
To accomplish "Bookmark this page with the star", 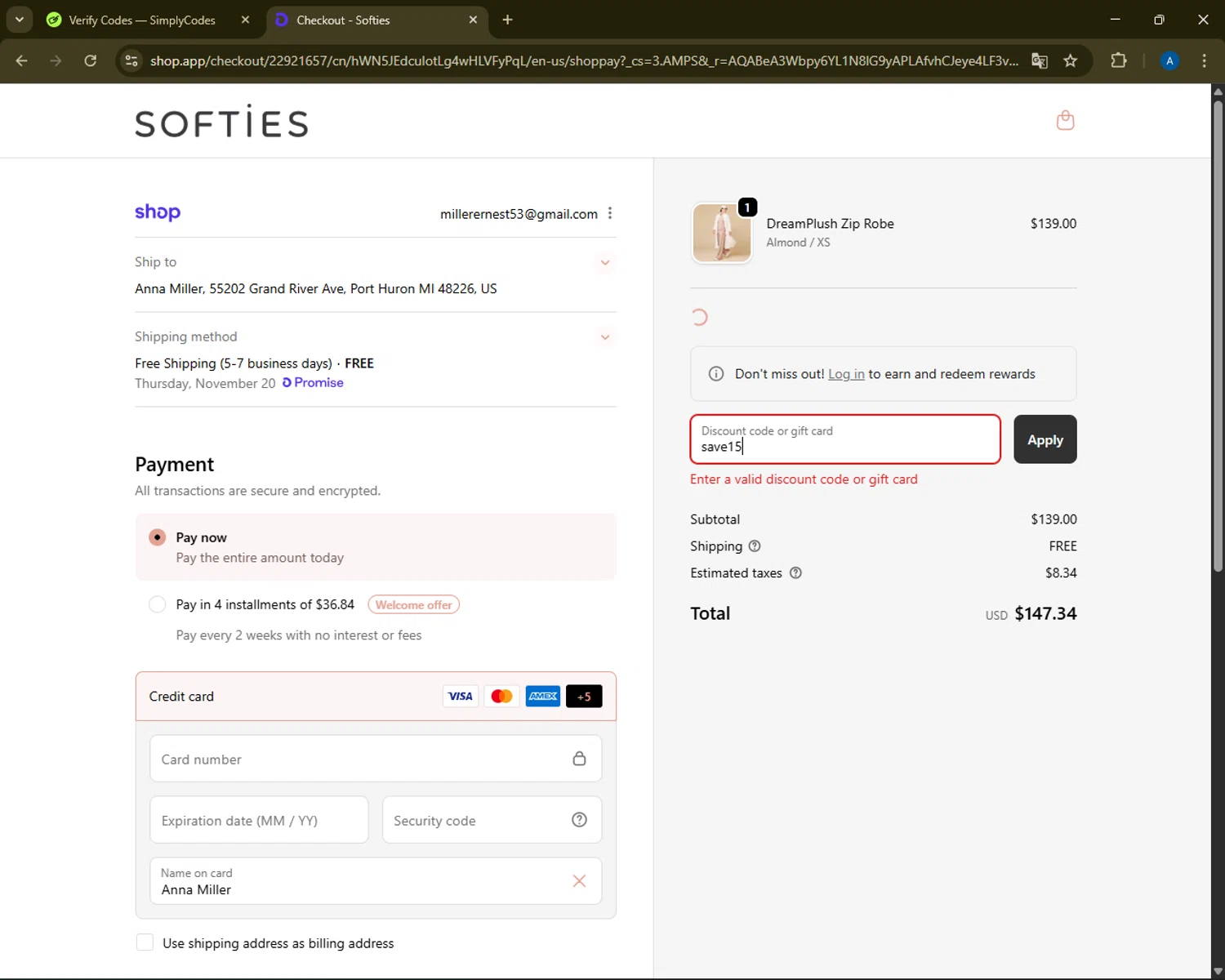I will click(x=1071, y=60).
